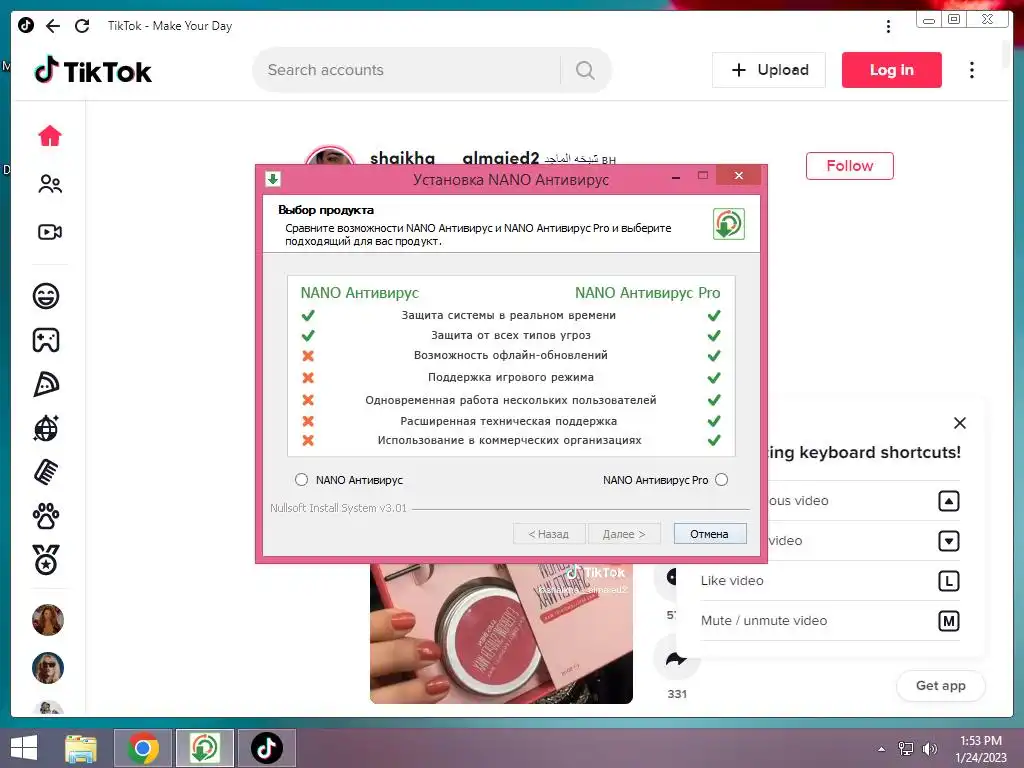
Task: Click the TikTok app icon in title bar
Action: pyautogui.click(x=25, y=25)
